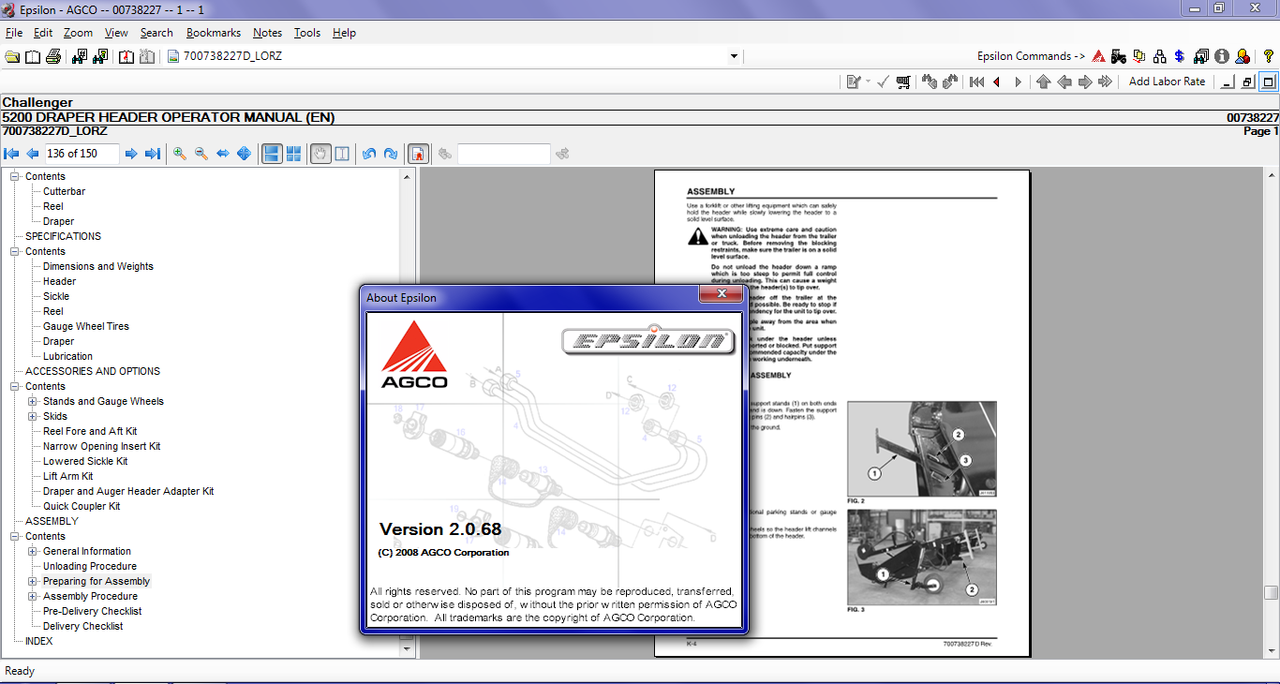Screen dimensions: 1280x684
Task: Click the bookmark page icon with red marker
Action: point(127,56)
